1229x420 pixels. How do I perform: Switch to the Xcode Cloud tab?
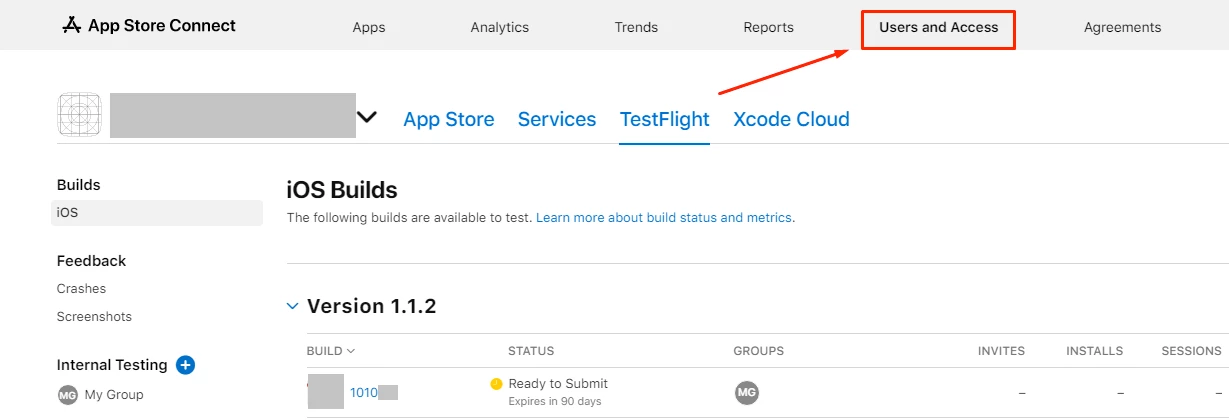[x=792, y=119]
